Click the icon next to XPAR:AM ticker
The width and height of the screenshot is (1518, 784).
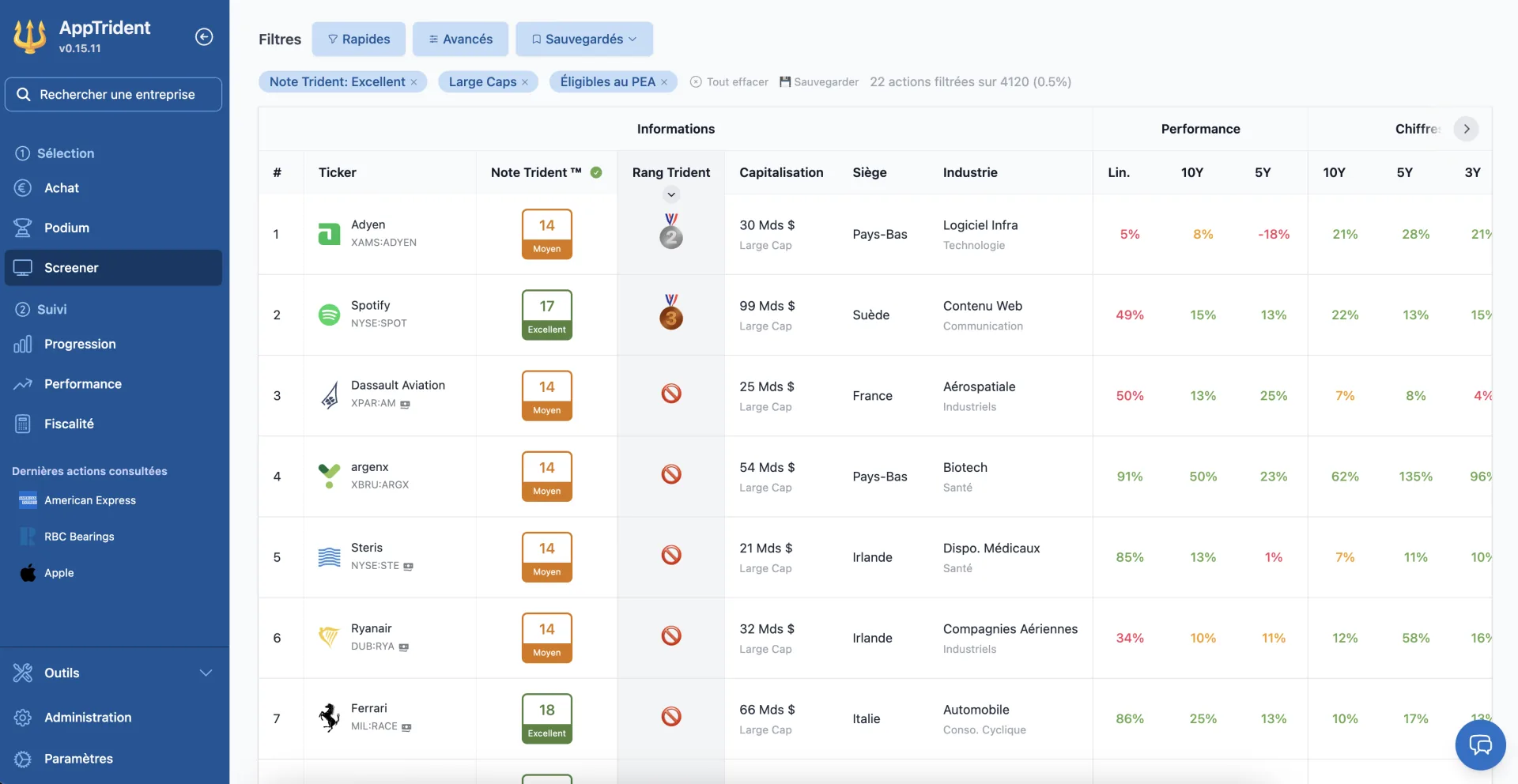pos(406,404)
